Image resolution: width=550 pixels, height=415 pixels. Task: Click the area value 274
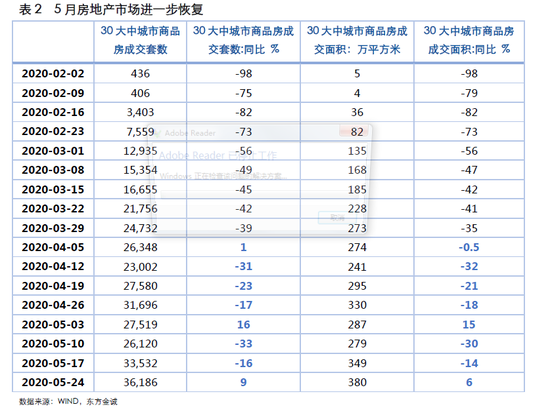click(x=357, y=247)
